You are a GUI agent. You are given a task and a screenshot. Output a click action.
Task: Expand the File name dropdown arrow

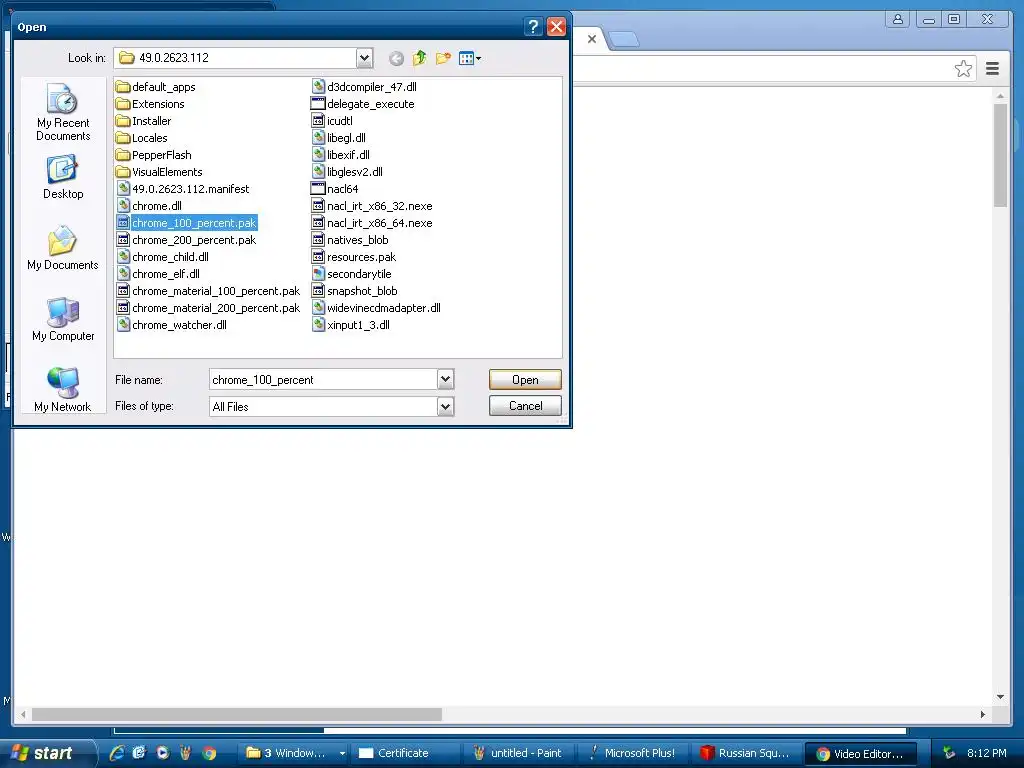click(x=445, y=379)
